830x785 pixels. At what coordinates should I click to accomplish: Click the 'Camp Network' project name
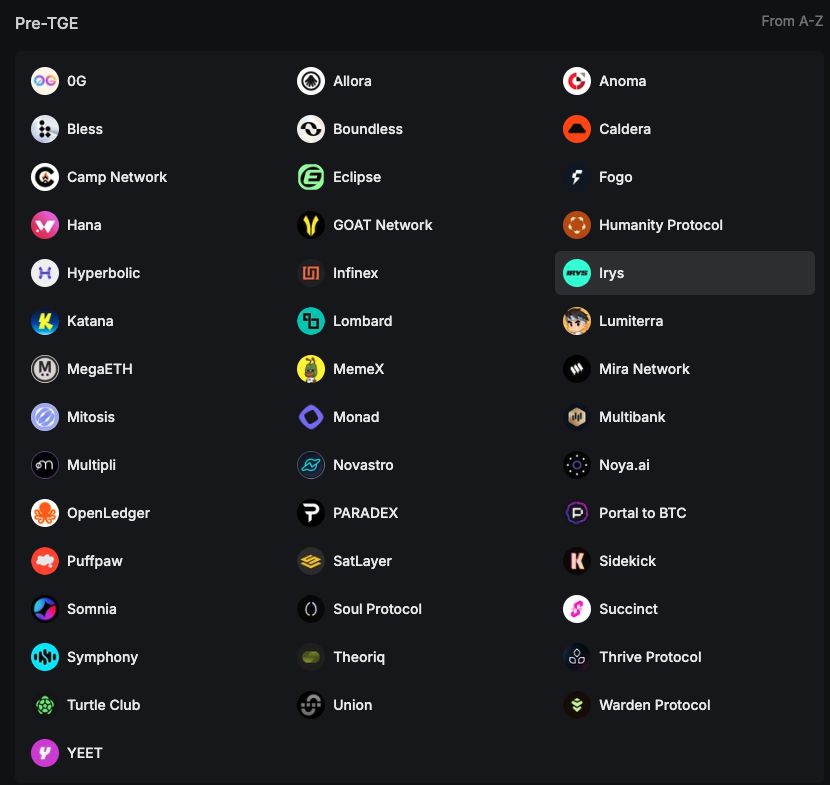click(x=117, y=177)
